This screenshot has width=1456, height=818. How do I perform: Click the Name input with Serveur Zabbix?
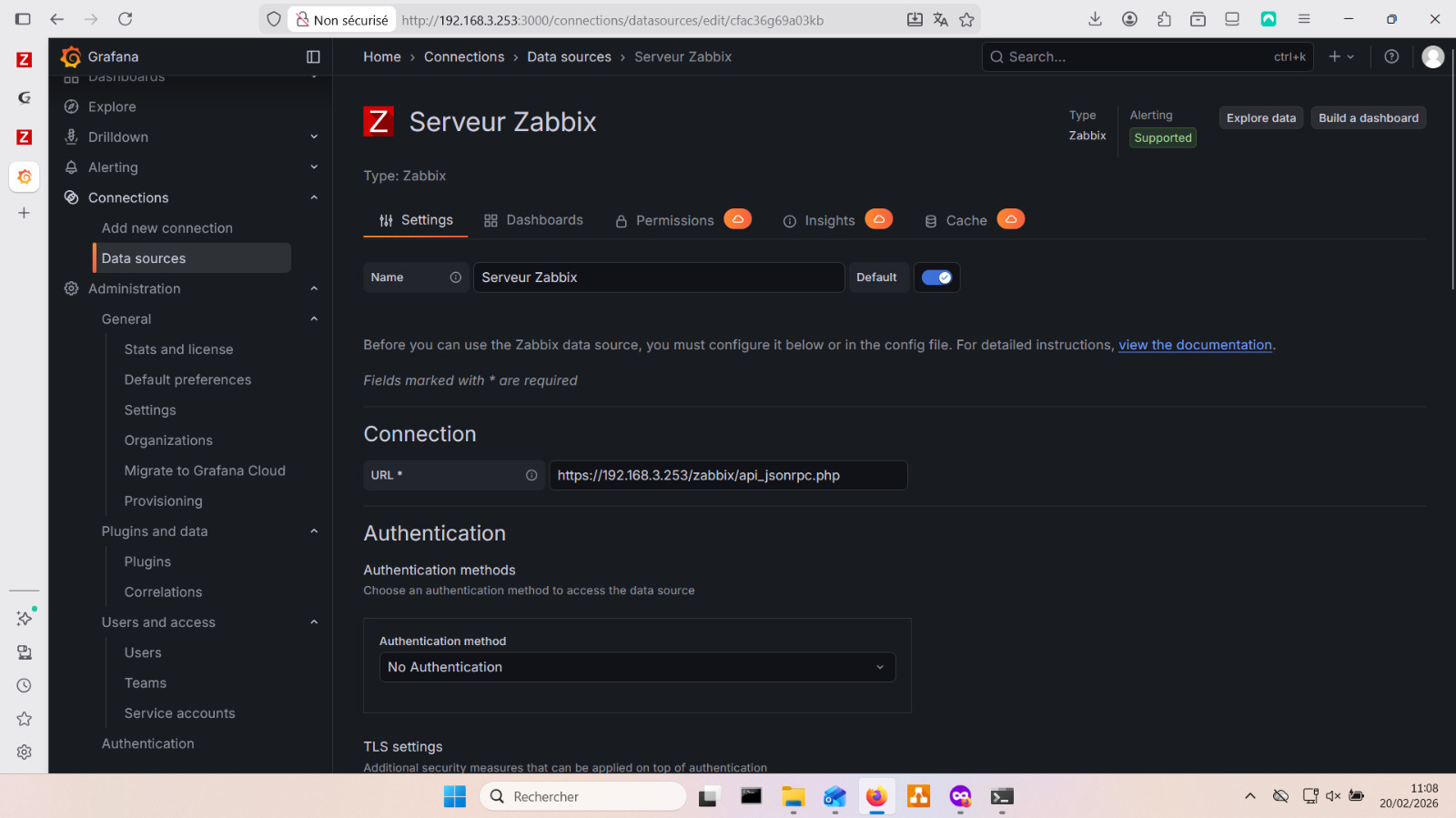pos(659,278)
